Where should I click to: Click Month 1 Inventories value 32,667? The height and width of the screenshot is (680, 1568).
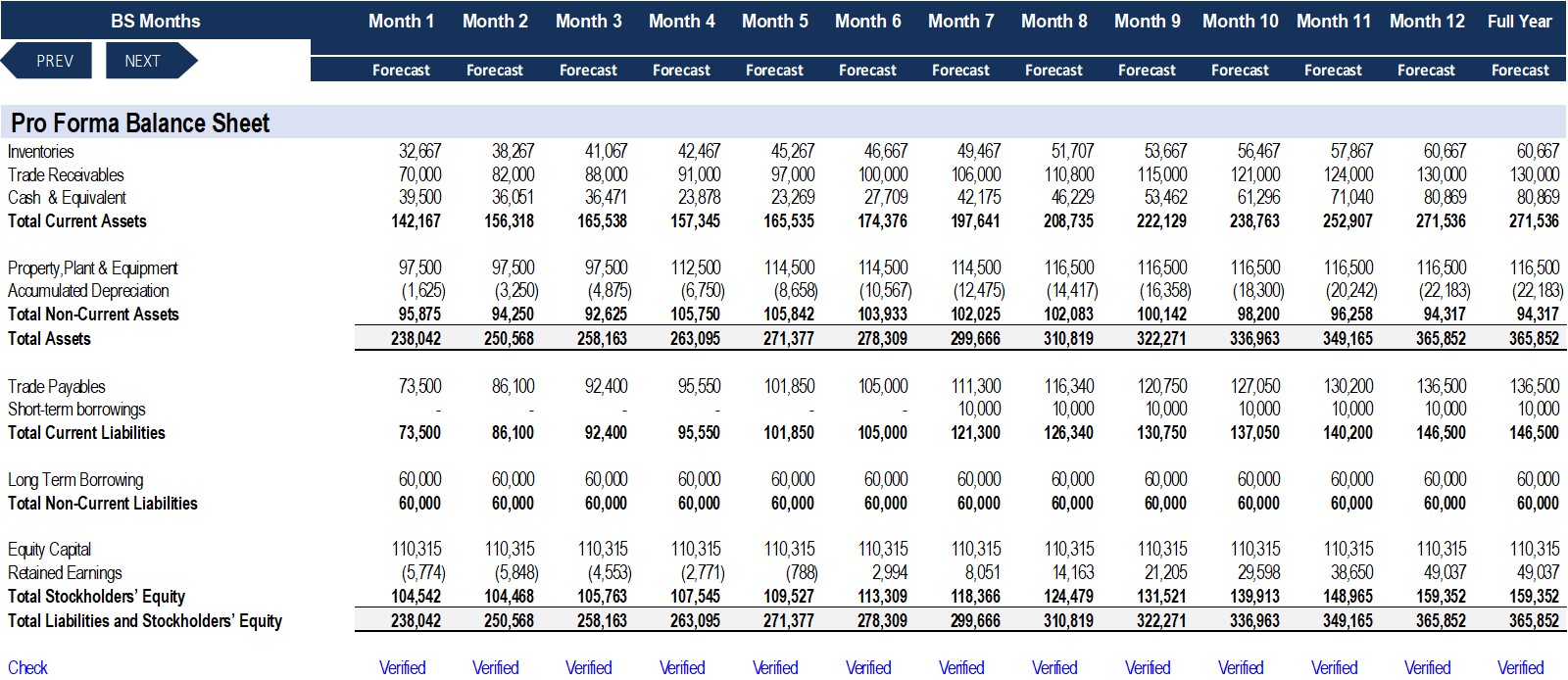[419, 151]
